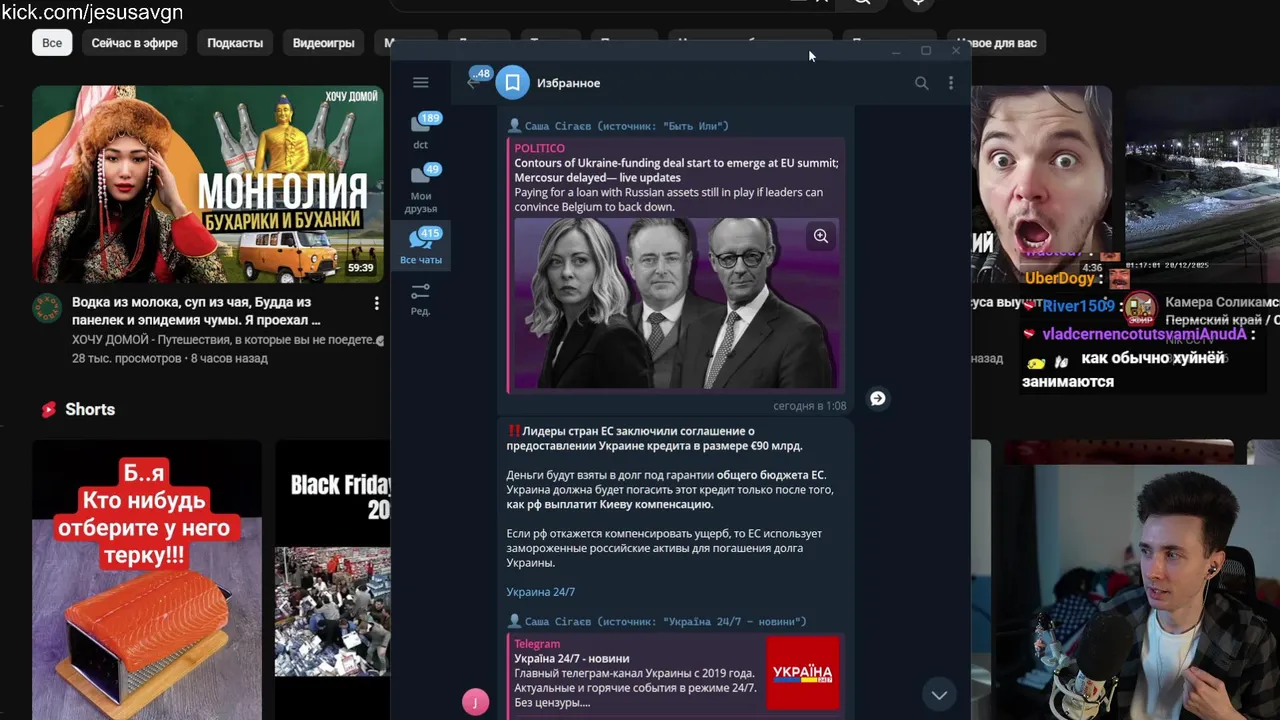This screenshot has height=720, width=1280.
Task: Open the Монголия video thumbnail
Action: point(208,185)
